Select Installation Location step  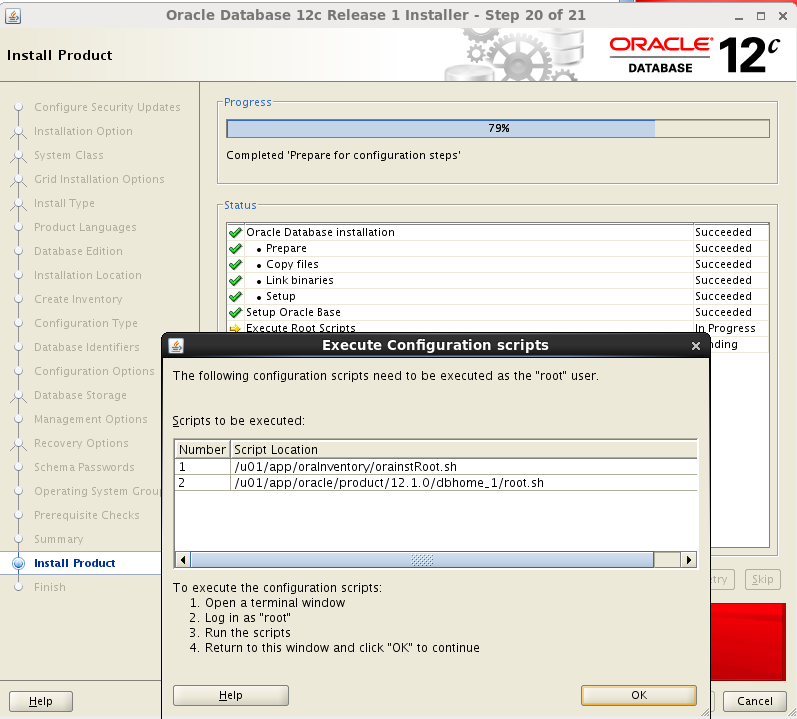(x=87, y=275)
